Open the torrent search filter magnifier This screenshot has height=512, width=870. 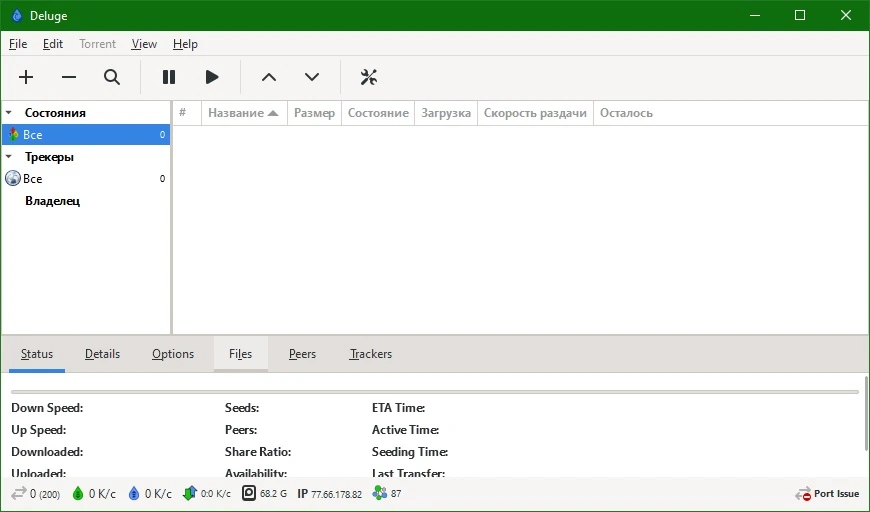112,77
